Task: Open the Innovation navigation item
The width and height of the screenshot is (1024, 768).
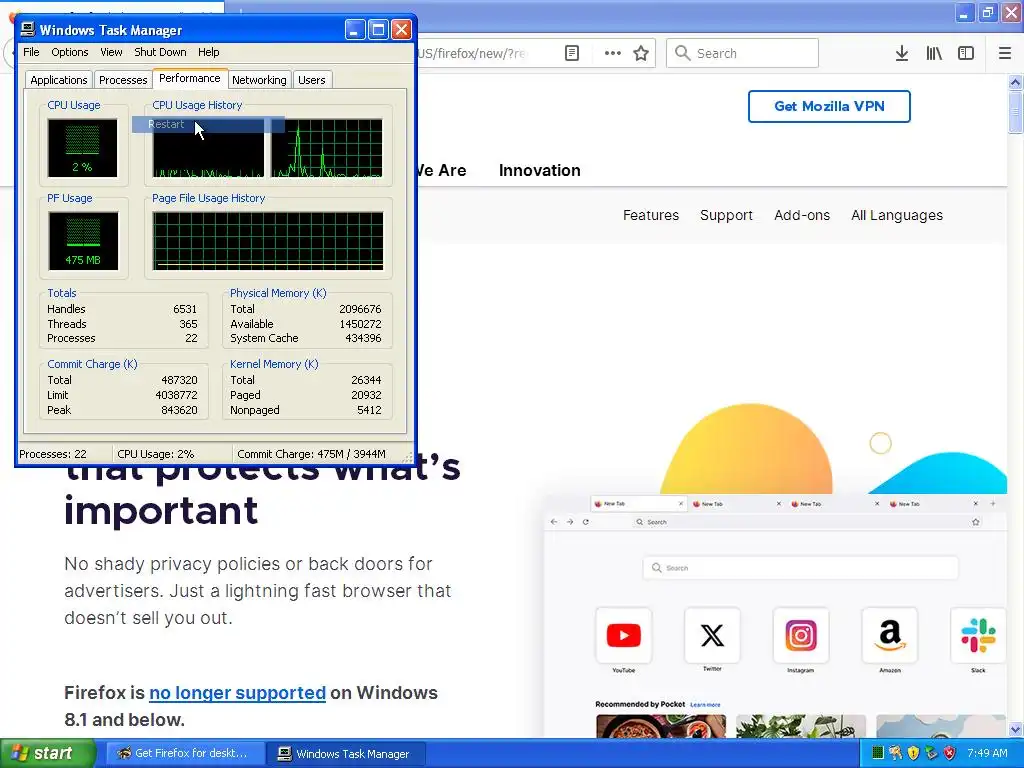Action: 539,170
